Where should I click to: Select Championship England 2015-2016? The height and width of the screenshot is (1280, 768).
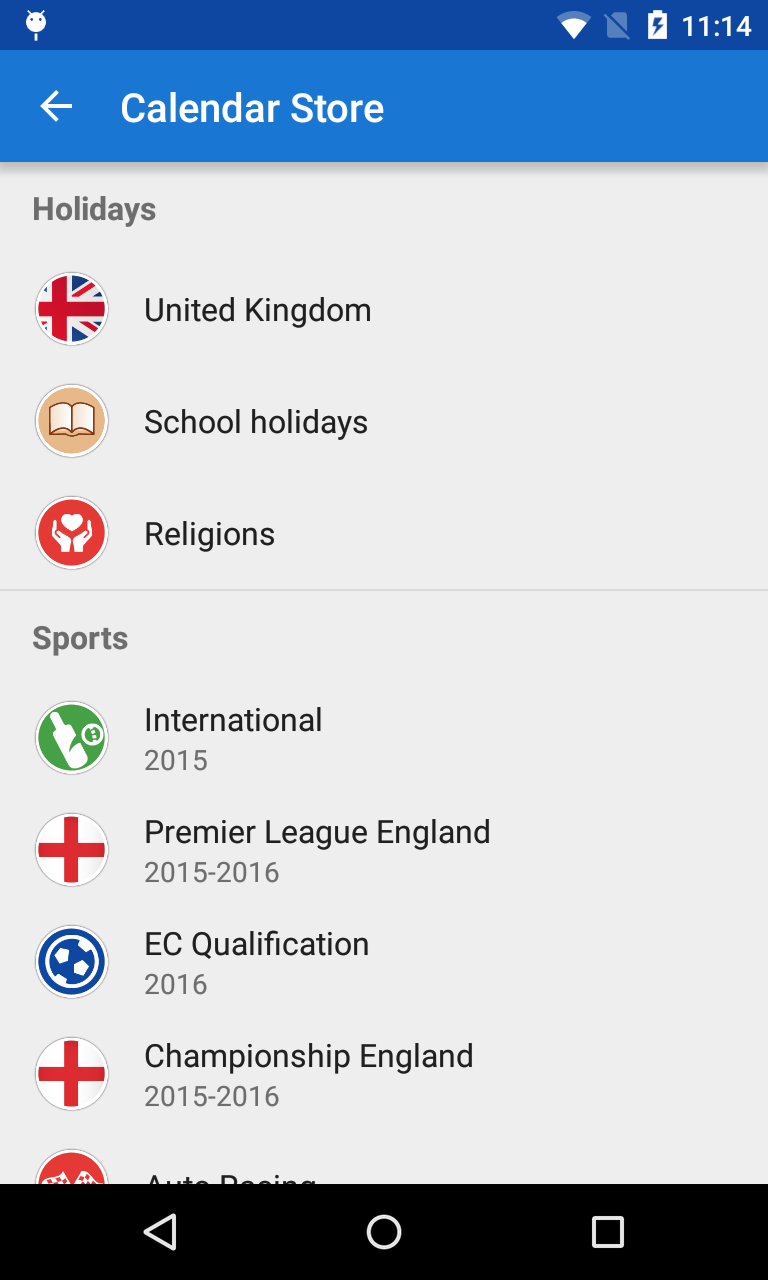click(x=309, y=1074)
